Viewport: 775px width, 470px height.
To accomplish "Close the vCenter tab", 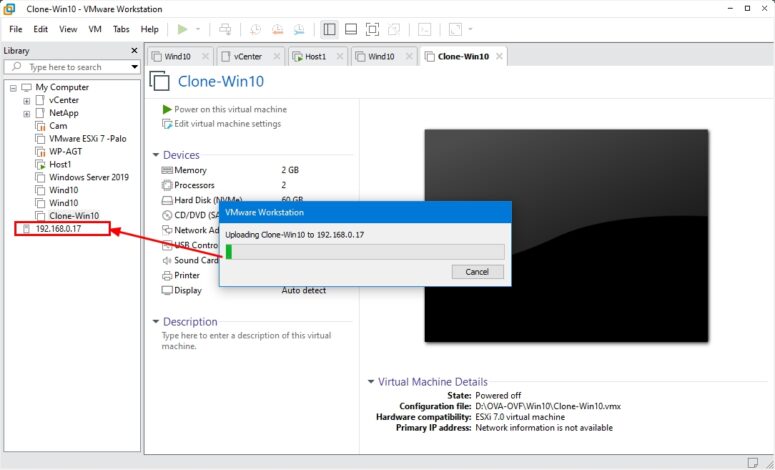I will click(277, 56).
